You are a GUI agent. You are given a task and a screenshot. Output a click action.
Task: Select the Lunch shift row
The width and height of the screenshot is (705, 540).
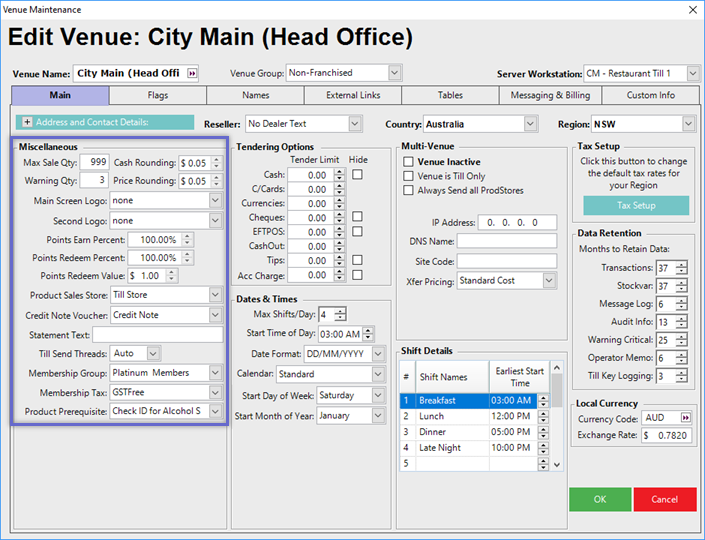[x=475, y=416]
